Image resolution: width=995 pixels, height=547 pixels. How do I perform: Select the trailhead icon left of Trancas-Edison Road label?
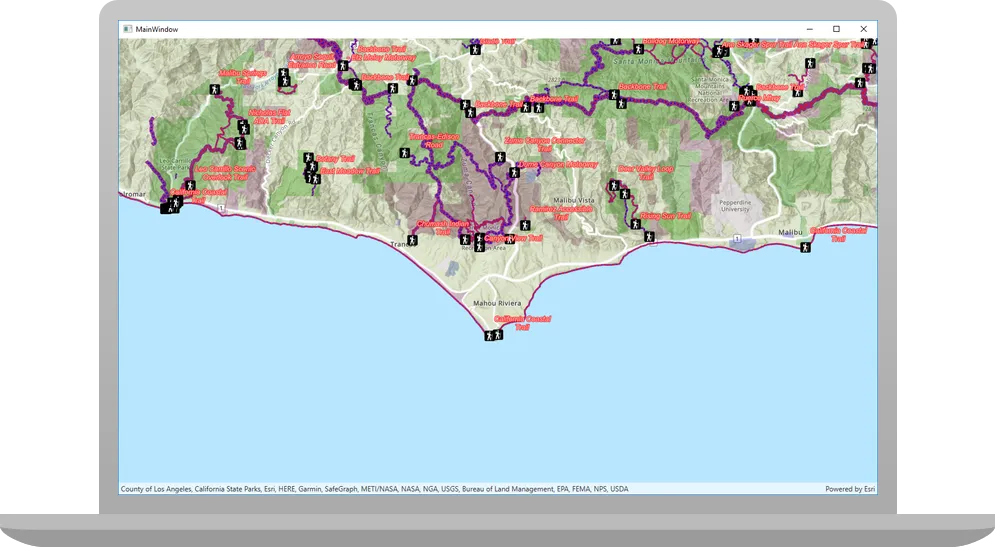404,153
